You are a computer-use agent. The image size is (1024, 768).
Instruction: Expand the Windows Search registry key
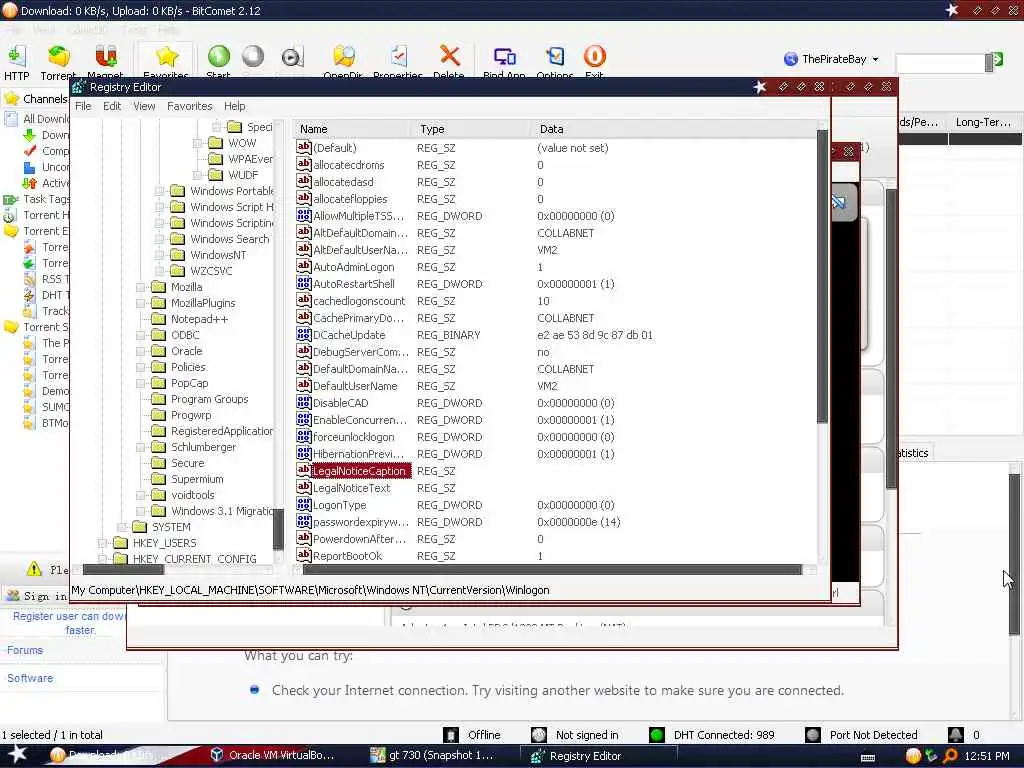click(x=159, y=239)
